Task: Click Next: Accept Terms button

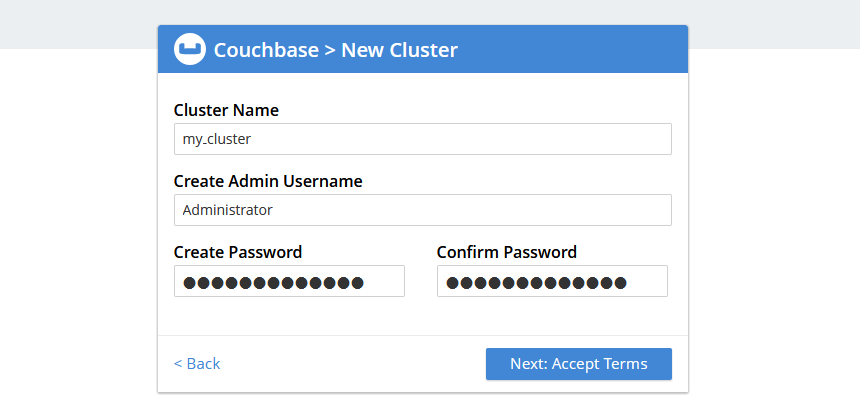Action: tap(579, 364)
